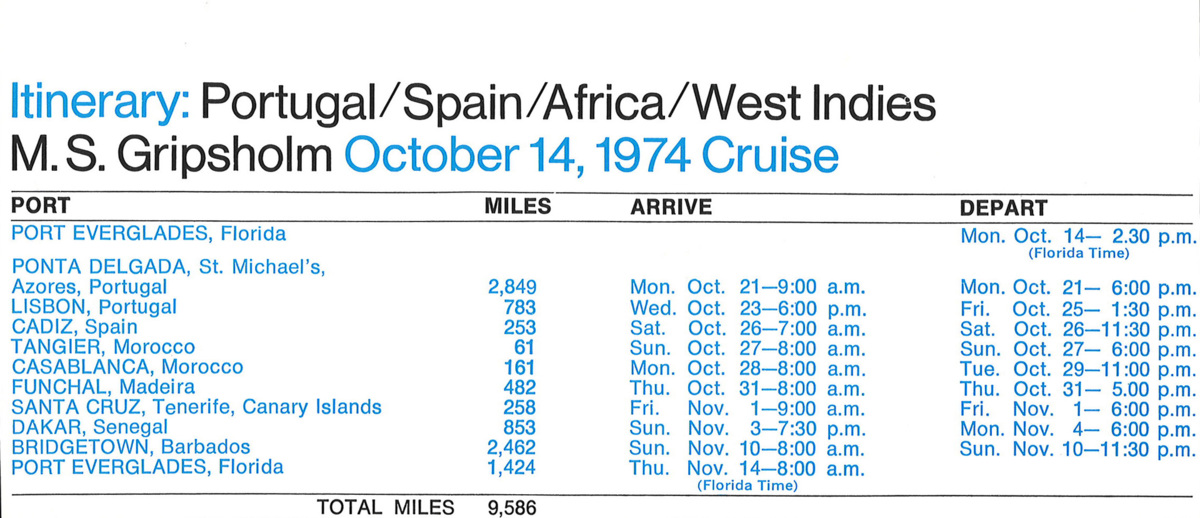Image resolution: width=1200 pixels, height=518 pixels.
Task: Click the 2,849 miles value
Action: point(513,287)
